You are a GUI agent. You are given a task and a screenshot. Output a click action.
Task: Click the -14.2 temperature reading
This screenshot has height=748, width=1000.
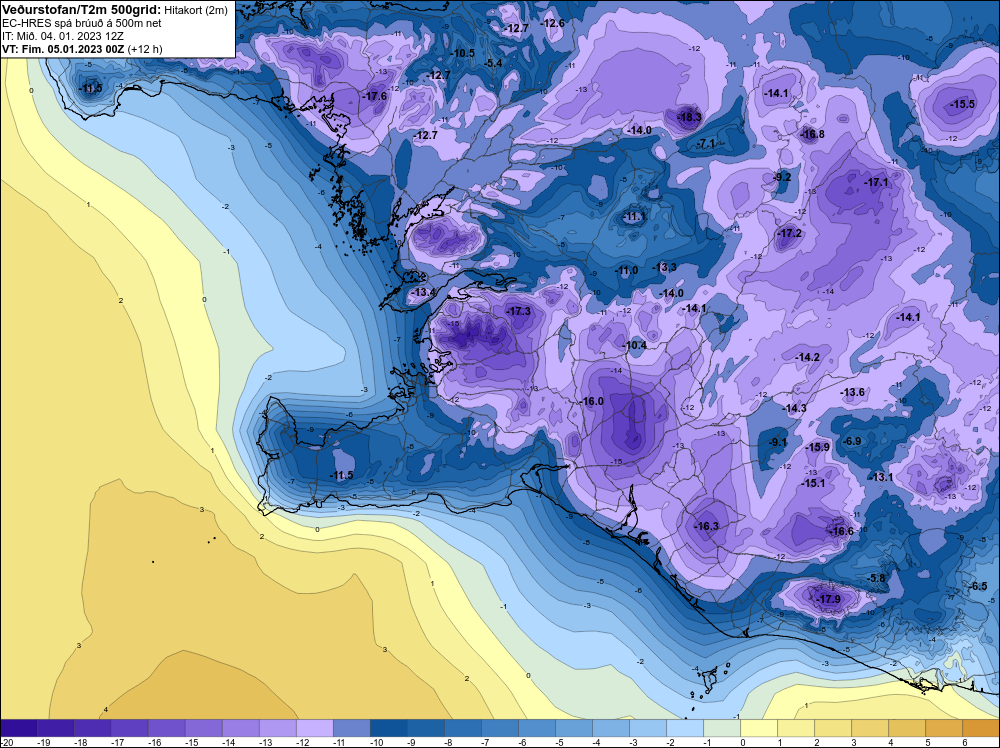(x=807, y=357)
